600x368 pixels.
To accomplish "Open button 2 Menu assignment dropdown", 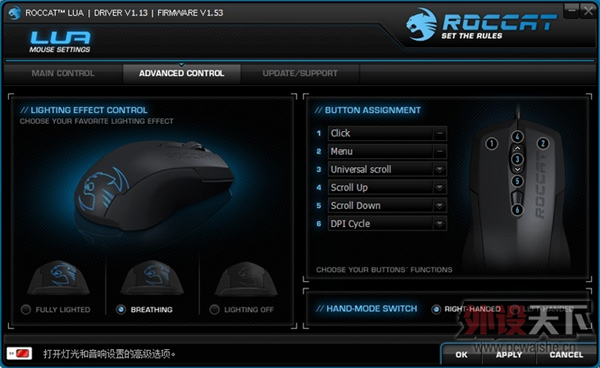I will pos(387,151).
